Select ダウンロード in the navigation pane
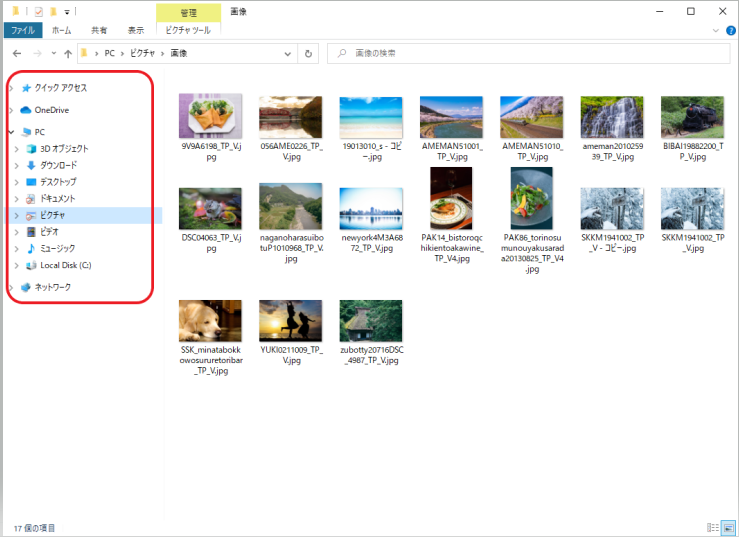739x537 pixels. click(58, 165)
